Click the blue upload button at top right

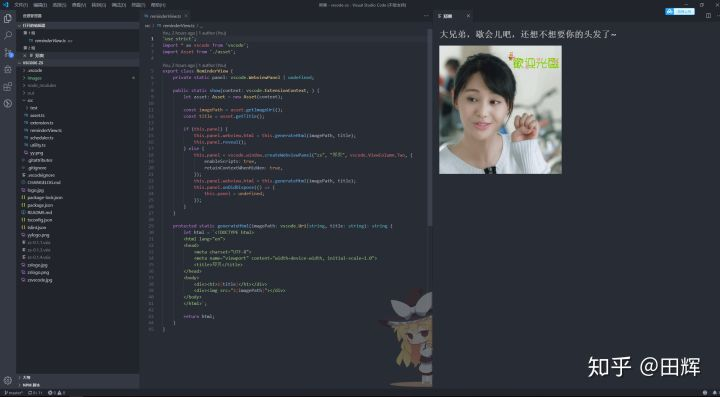click(680, 11)
